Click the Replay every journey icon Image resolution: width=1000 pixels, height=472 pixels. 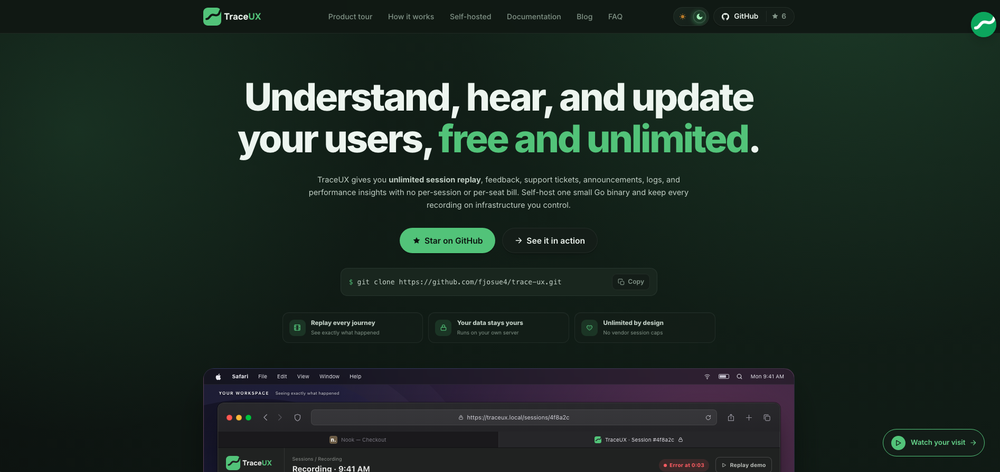pyautogui.click(x=297, y=327)
